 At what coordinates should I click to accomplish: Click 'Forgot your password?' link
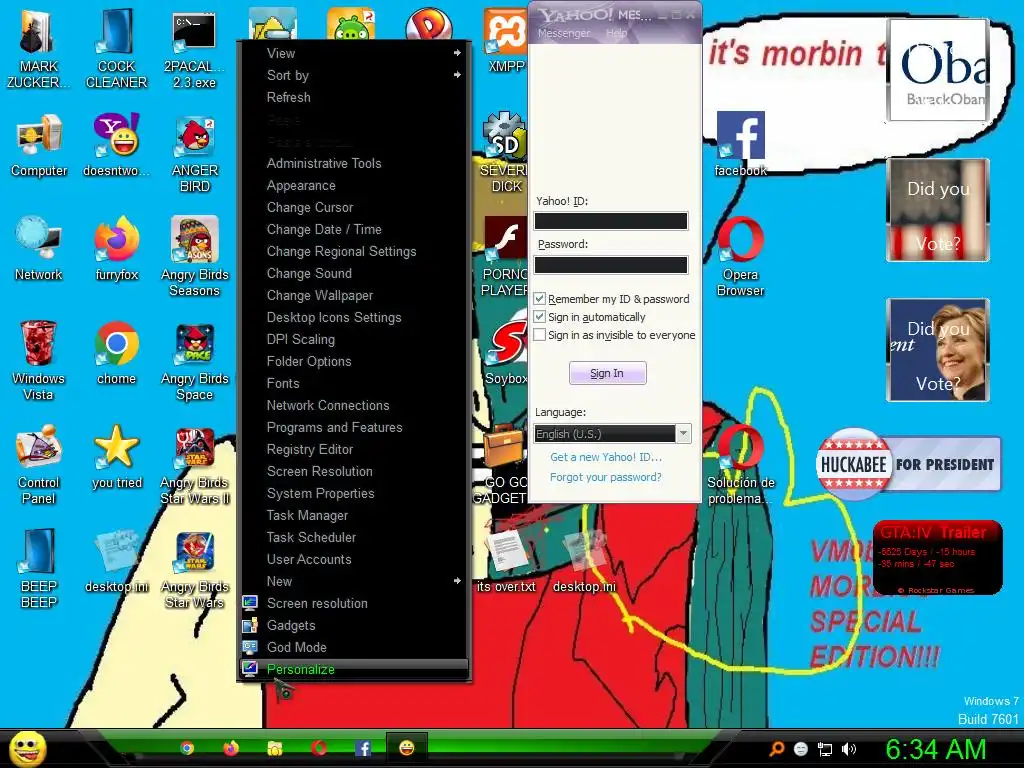(x=605, y=477)
